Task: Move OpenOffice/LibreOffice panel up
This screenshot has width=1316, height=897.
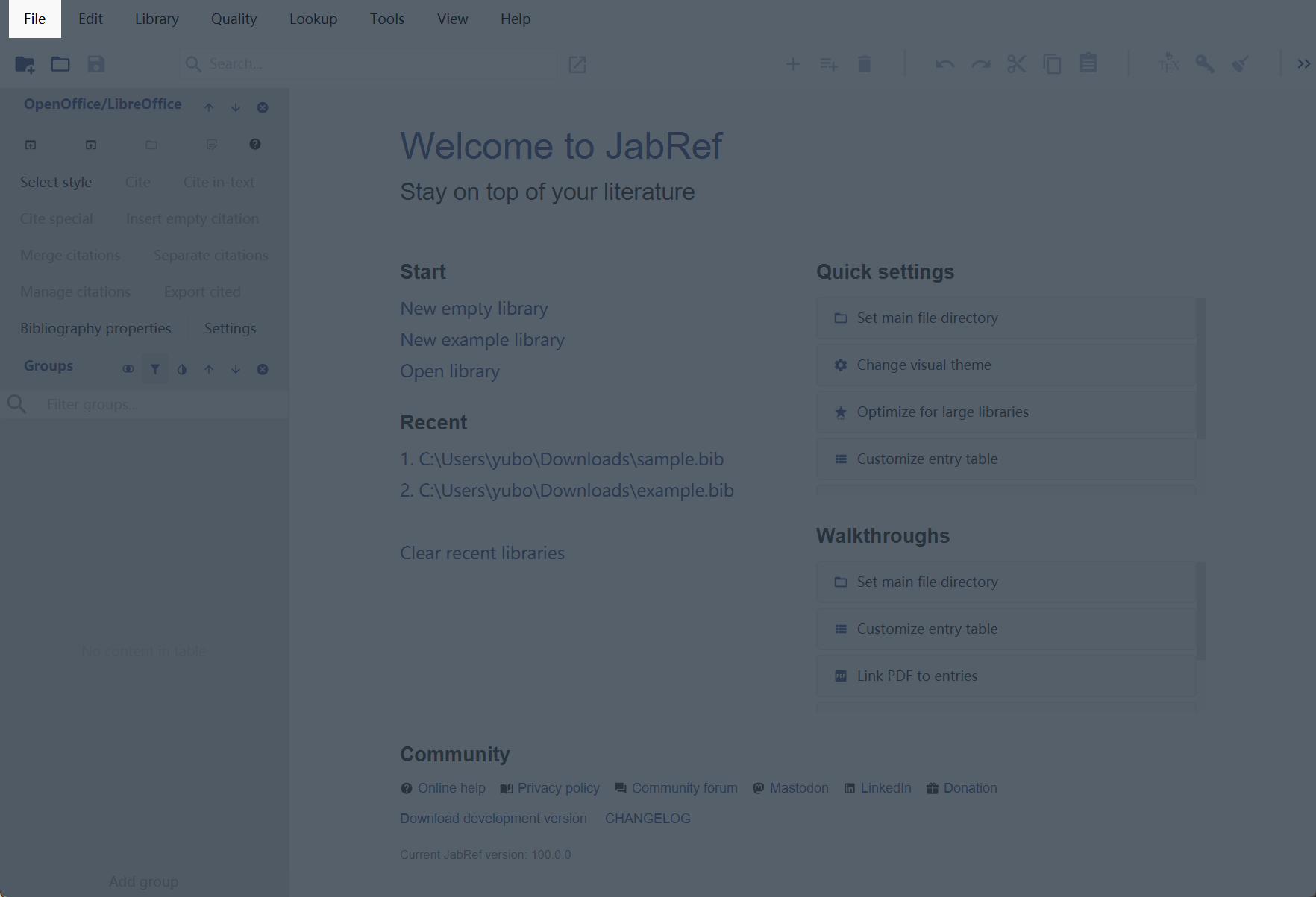Action: pos(209,107)
